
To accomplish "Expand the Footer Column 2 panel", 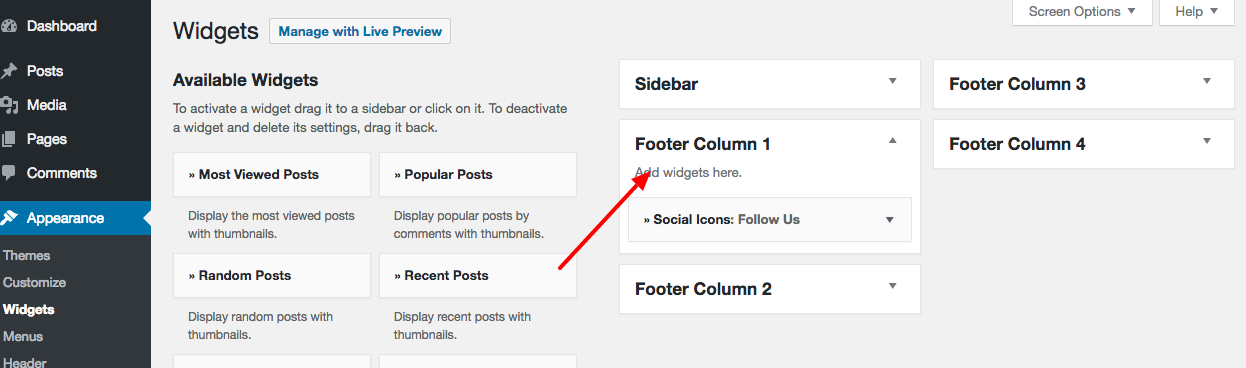I will (893, 287).
